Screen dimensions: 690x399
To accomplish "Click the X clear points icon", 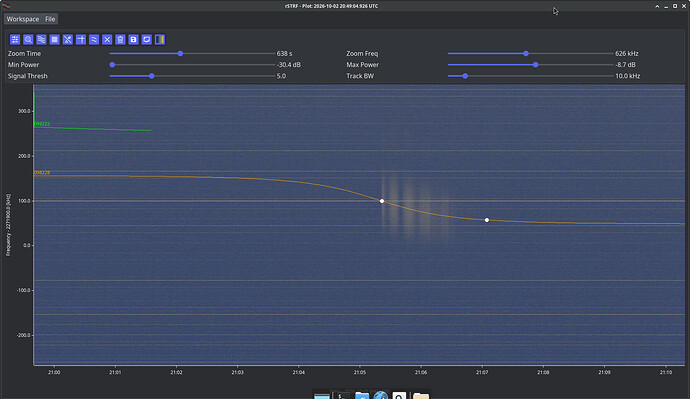I will point(107,40).
